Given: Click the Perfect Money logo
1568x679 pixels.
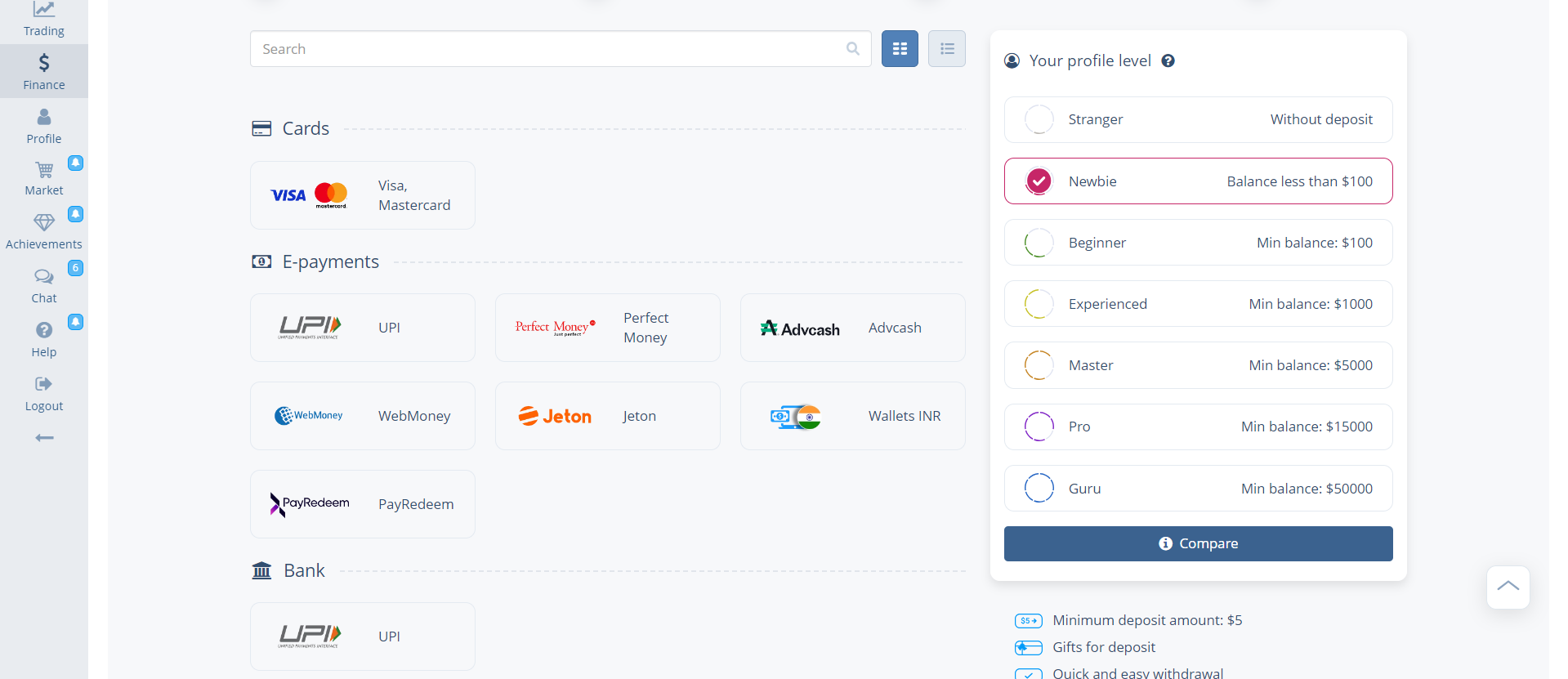Looking at the screenshot, I should tap(556, 328).
